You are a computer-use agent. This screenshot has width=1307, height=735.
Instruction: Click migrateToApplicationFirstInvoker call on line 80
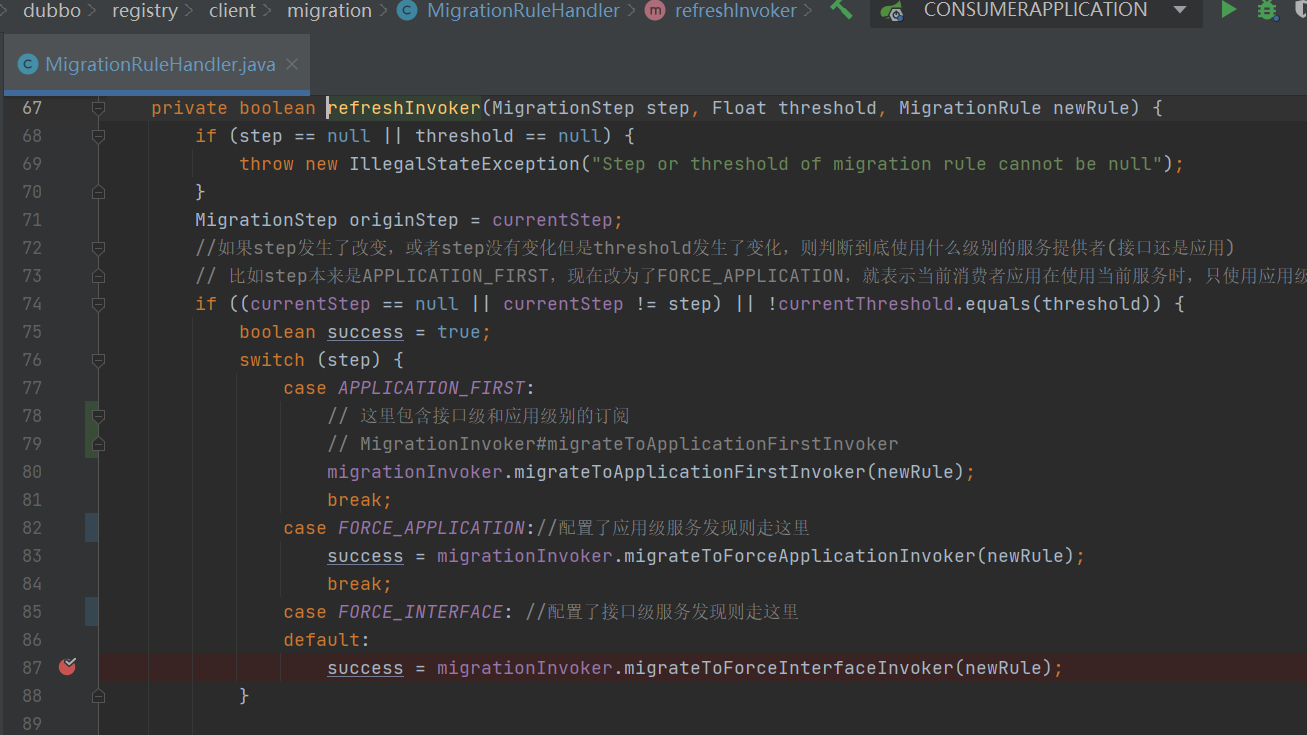pos(689,472)
